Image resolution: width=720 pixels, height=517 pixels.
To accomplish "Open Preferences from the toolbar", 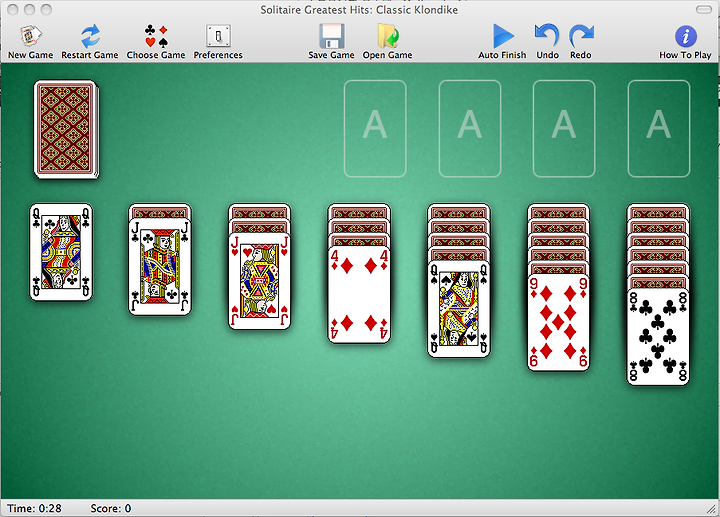I will (x=218, y=42).
